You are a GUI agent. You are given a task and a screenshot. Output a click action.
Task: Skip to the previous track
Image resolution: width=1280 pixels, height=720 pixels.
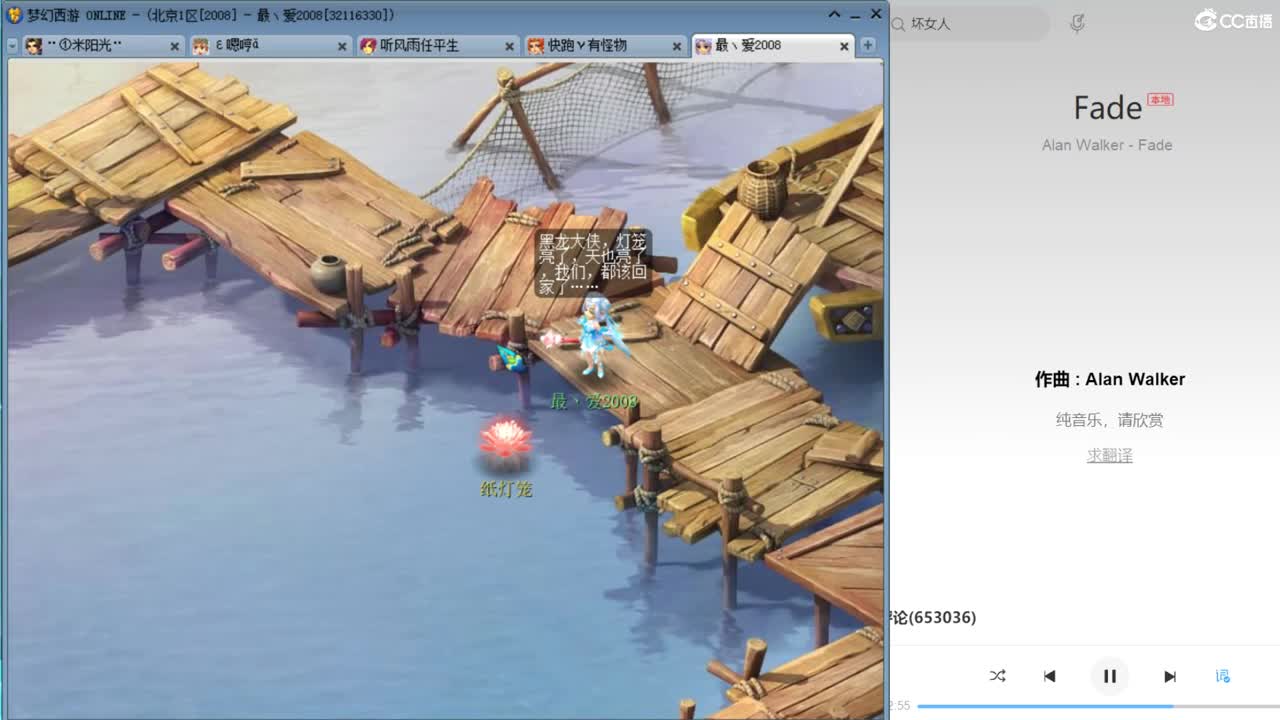[x=1049, y=676]
